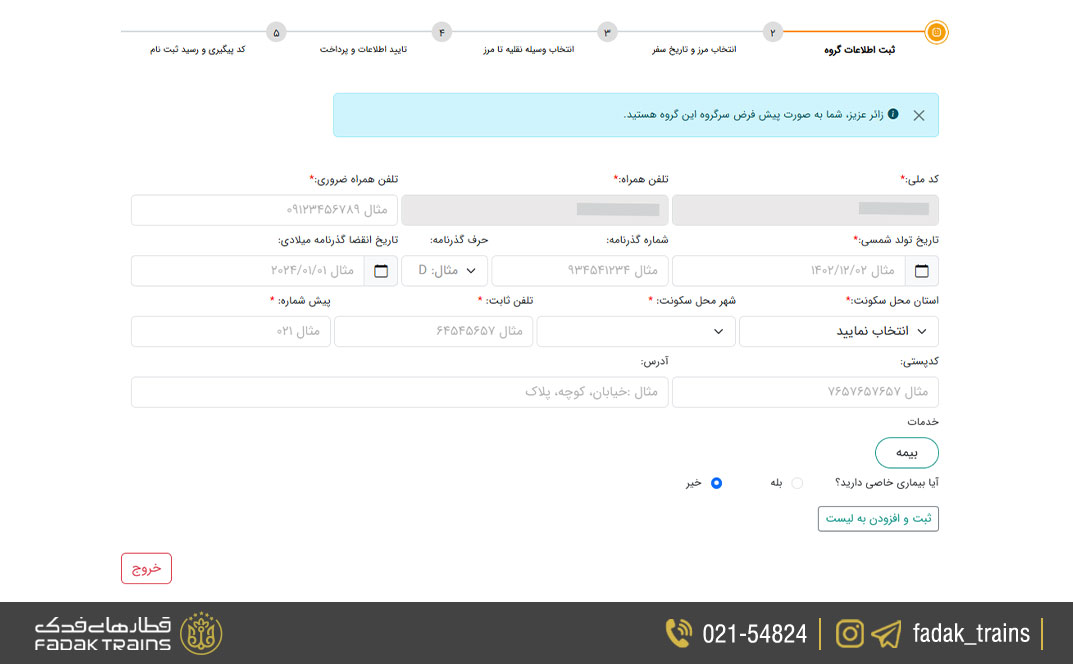Click the highlighted step 1 circle
The image size is (1073, 664).
click(935, 32)
